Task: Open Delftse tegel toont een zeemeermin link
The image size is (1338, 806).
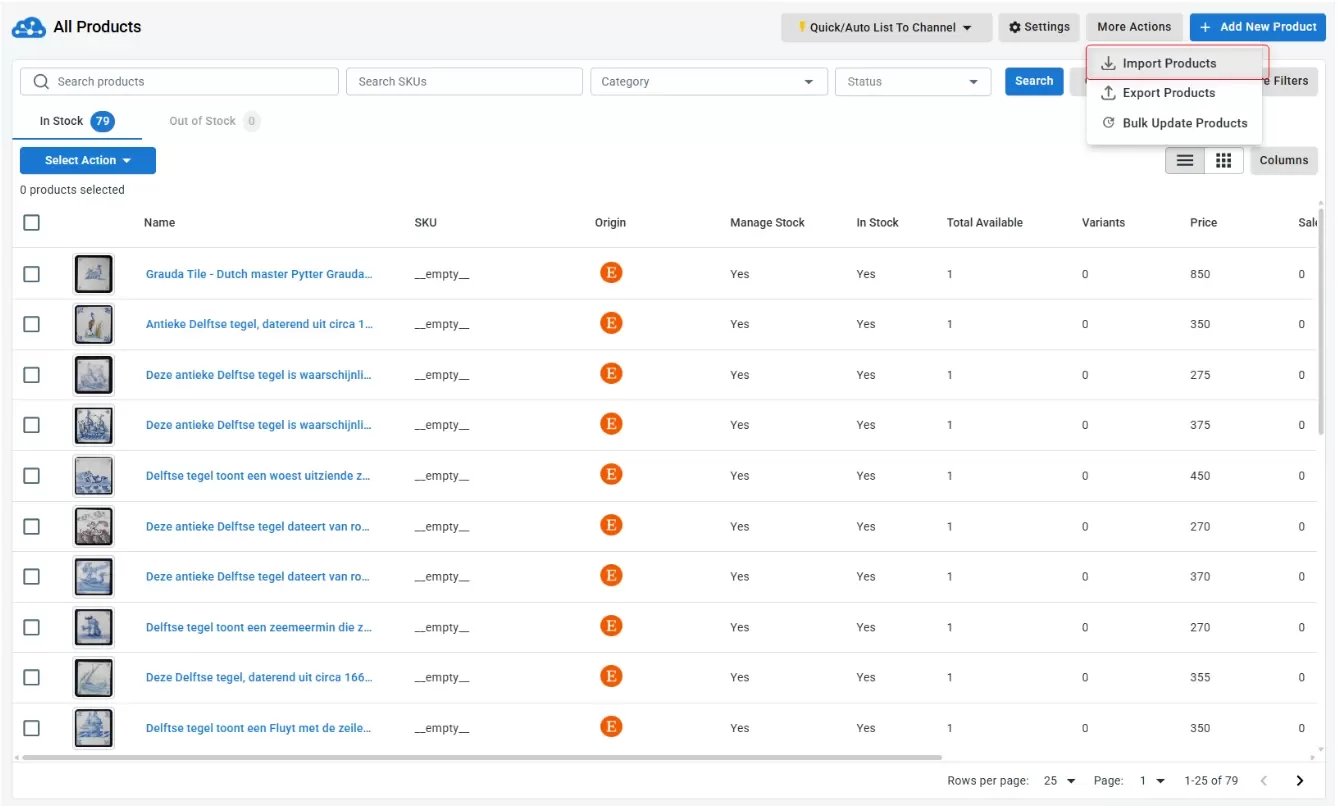Action: [x=259, y=627]
